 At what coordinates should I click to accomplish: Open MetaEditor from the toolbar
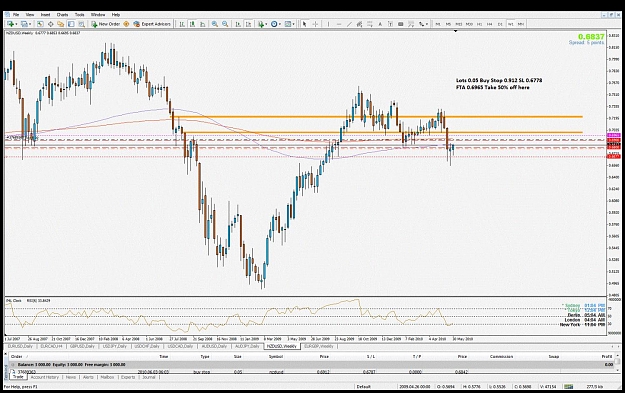[x=126, y=24]
